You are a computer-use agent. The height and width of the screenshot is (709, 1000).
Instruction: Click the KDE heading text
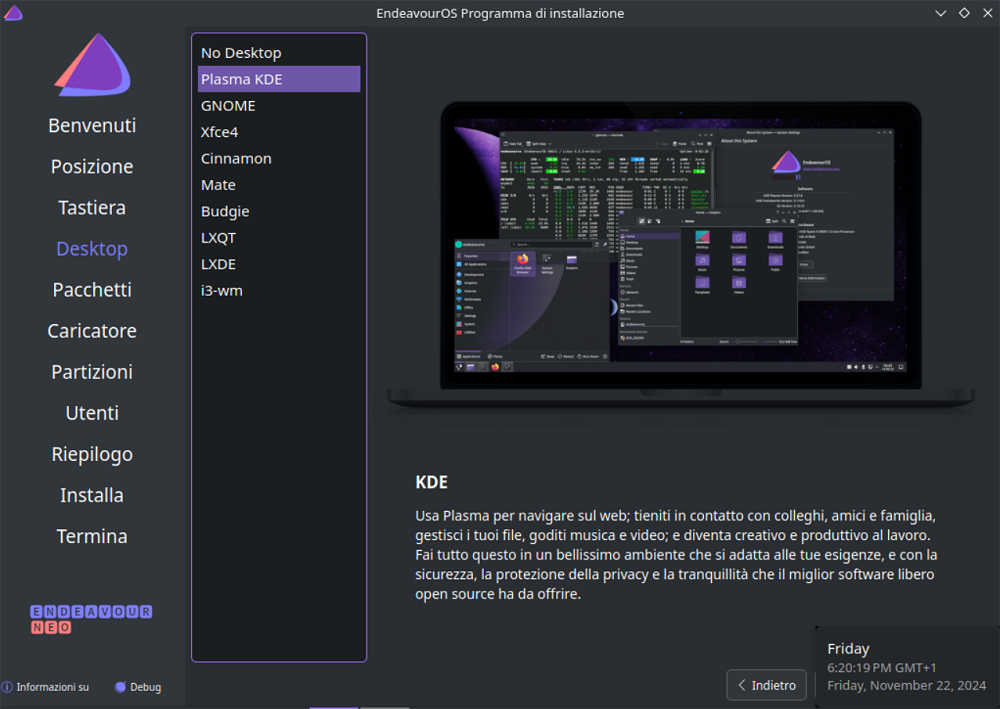432,482
